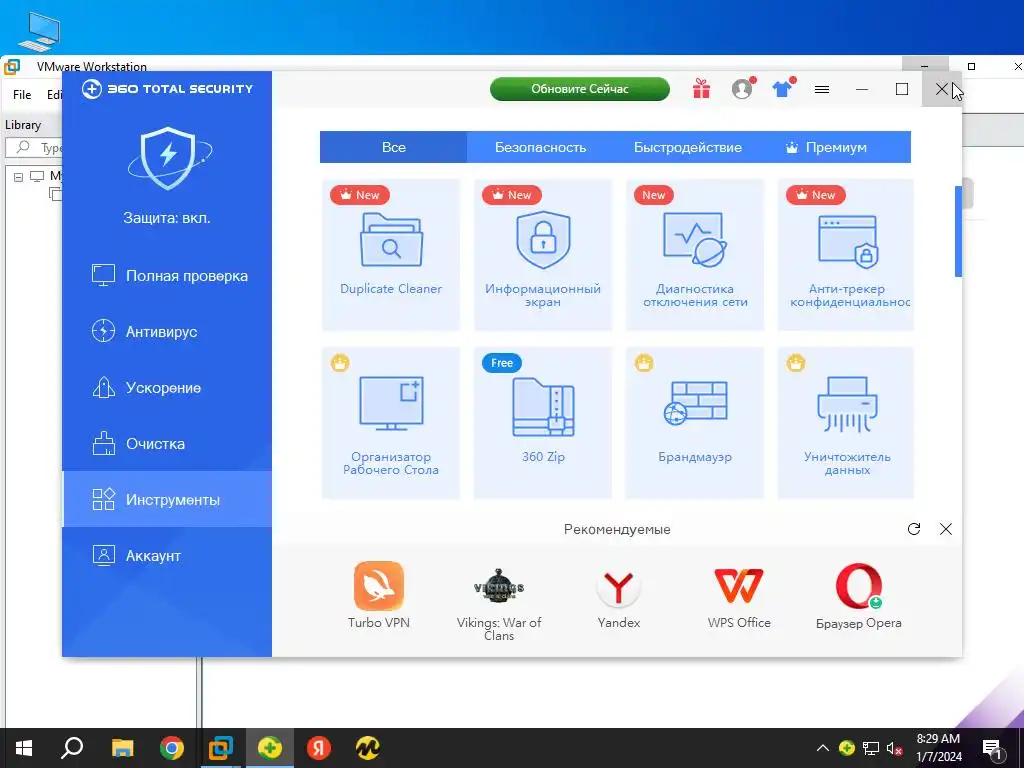Image resolution: width=1024 pixels, height=768 pixels.
Task: Select Vikings: War of Clans app
Action: (x=499, y=603)
